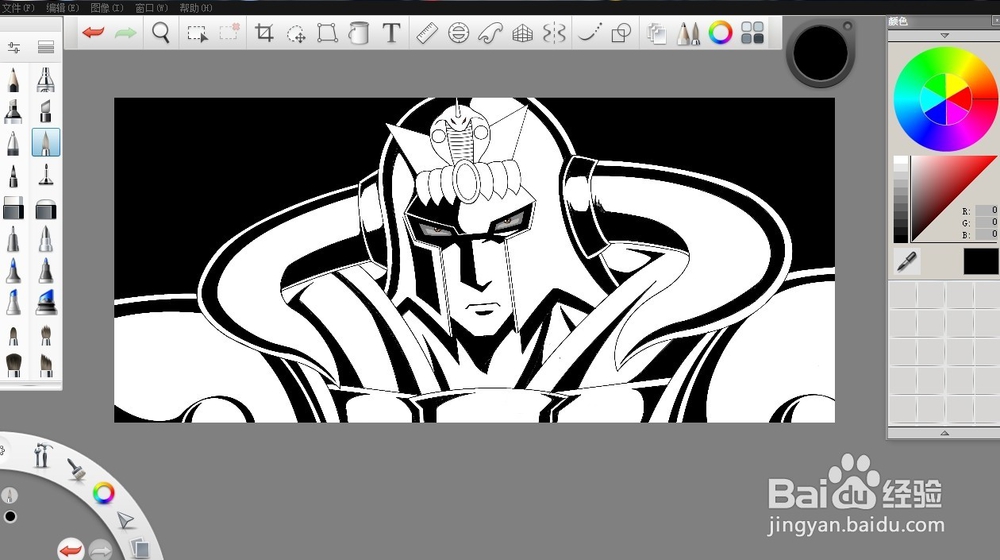Screen dimensions: 1000x560
Task: Open the 文件(F) menu
Action: [18, 8]
